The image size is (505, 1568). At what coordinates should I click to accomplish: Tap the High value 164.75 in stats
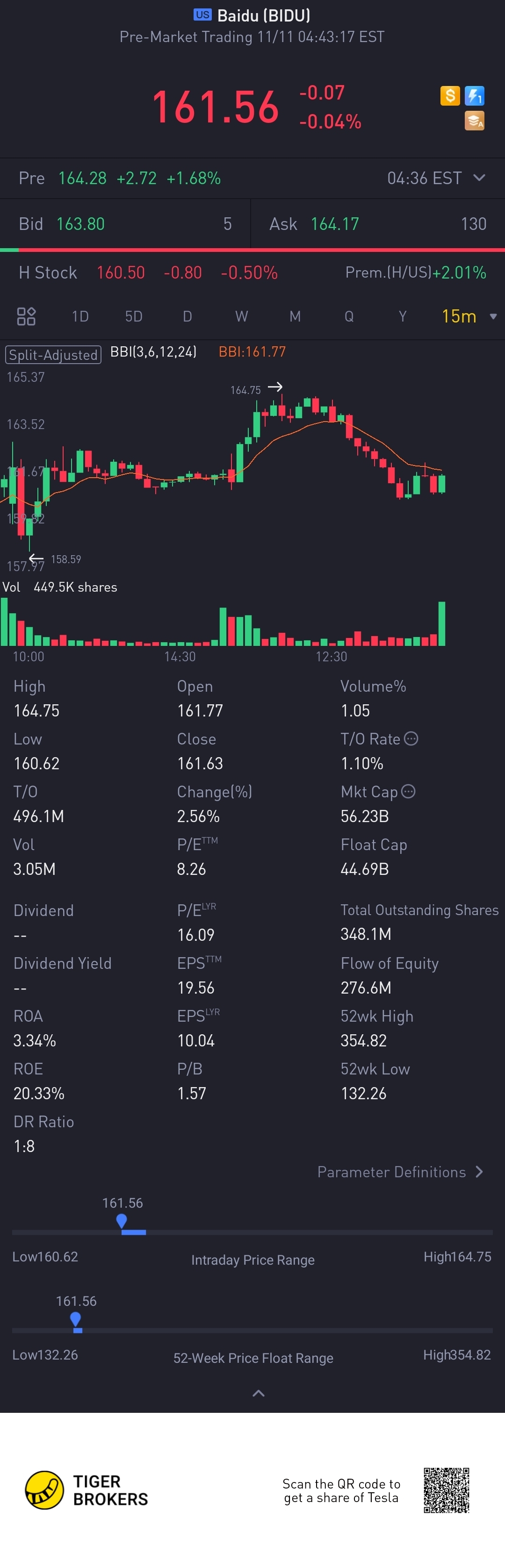36,710
